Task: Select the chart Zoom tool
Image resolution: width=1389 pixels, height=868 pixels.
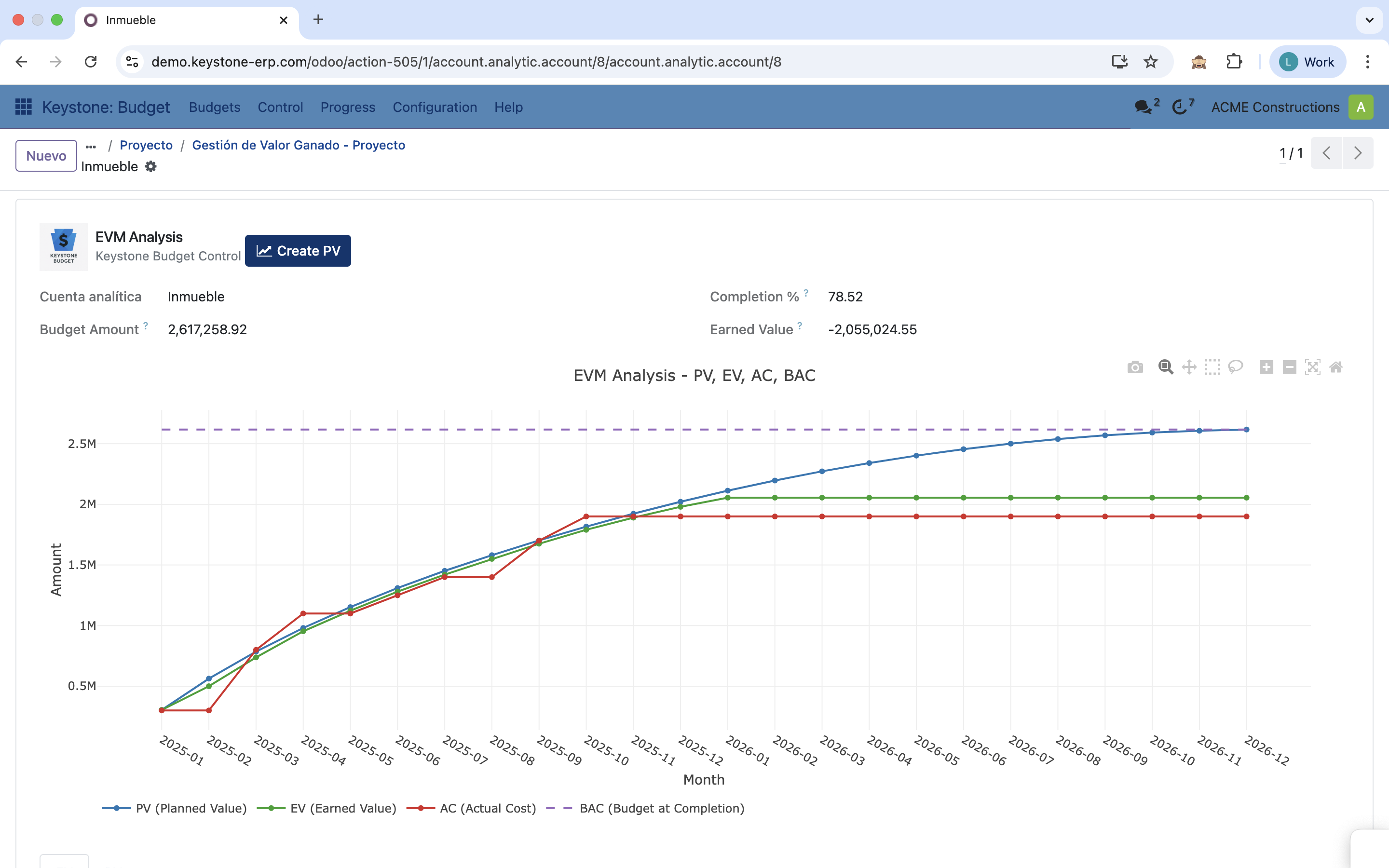Action: (1165, 367)
